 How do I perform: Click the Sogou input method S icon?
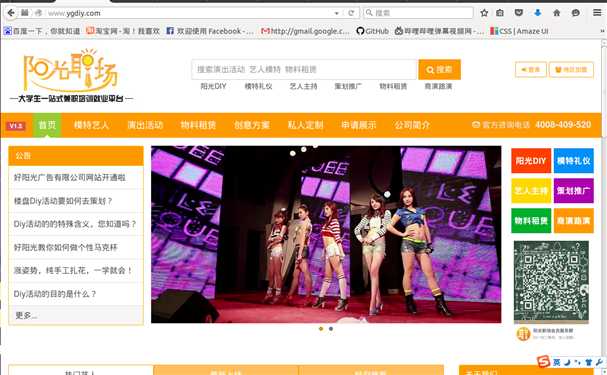click(544, 361)
